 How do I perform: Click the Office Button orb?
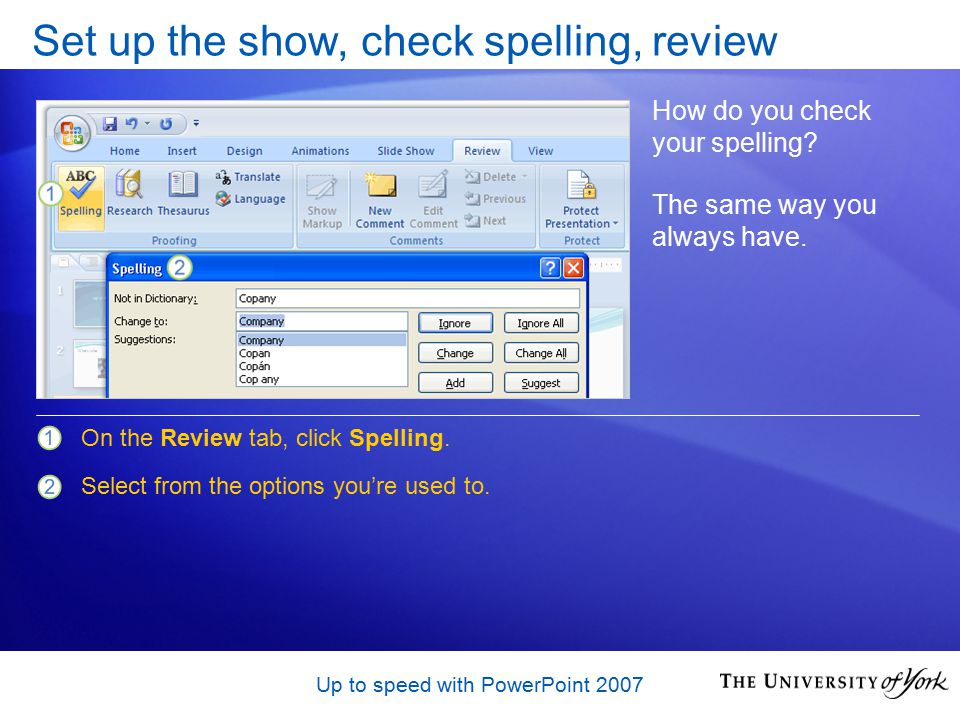coord(72,132)
